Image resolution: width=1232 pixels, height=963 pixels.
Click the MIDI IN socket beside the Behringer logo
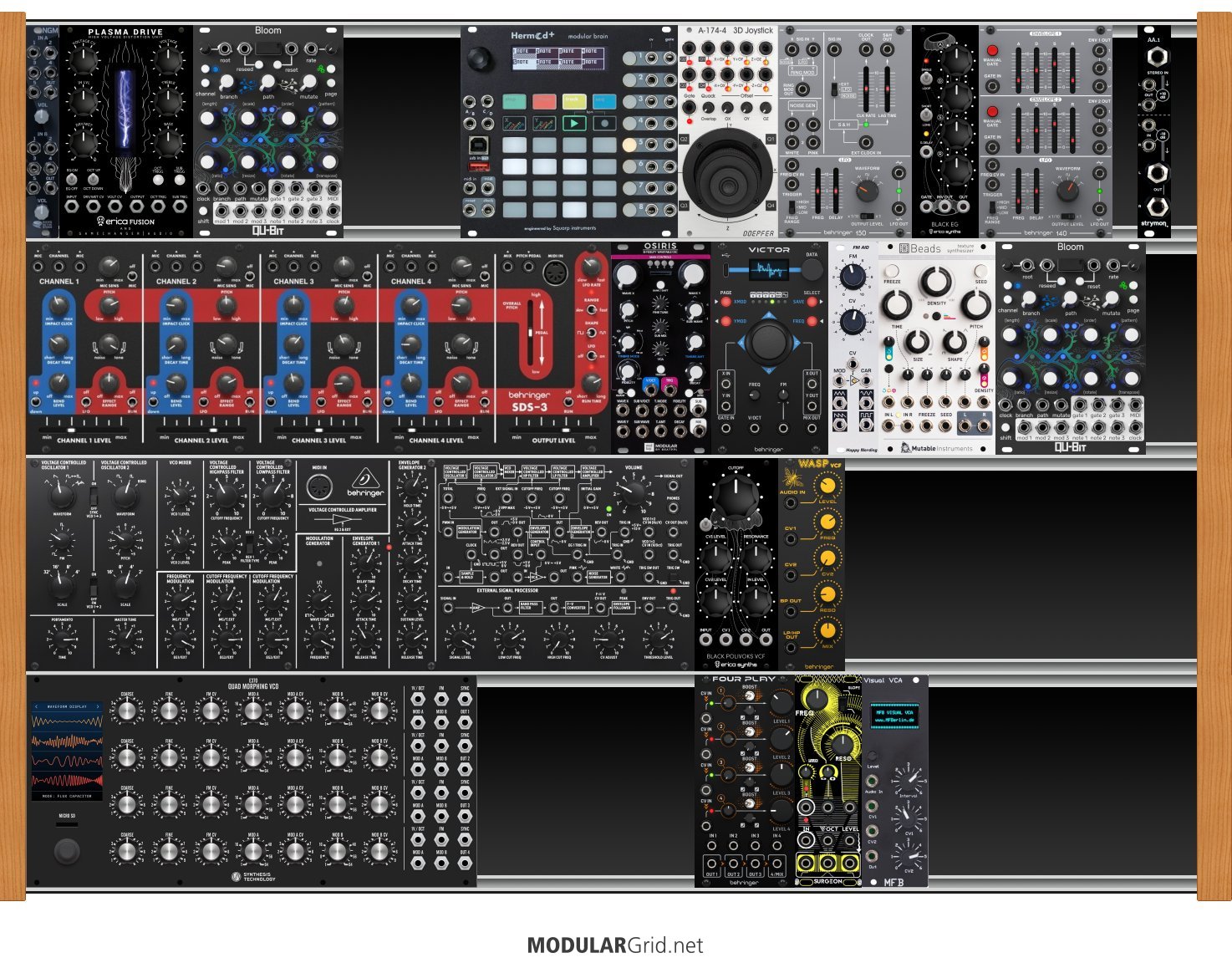coord(319,487)
